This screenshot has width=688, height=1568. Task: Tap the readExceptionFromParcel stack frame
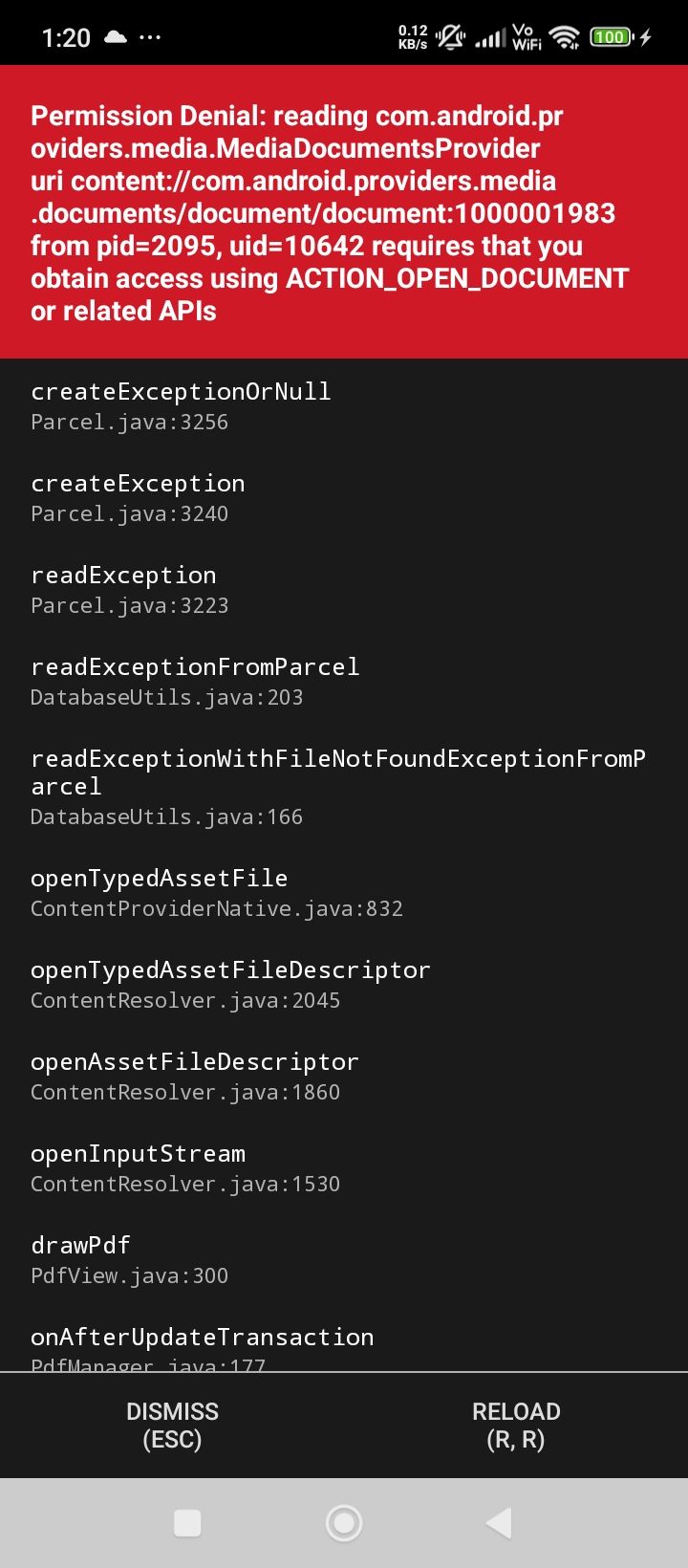[195, 681]
